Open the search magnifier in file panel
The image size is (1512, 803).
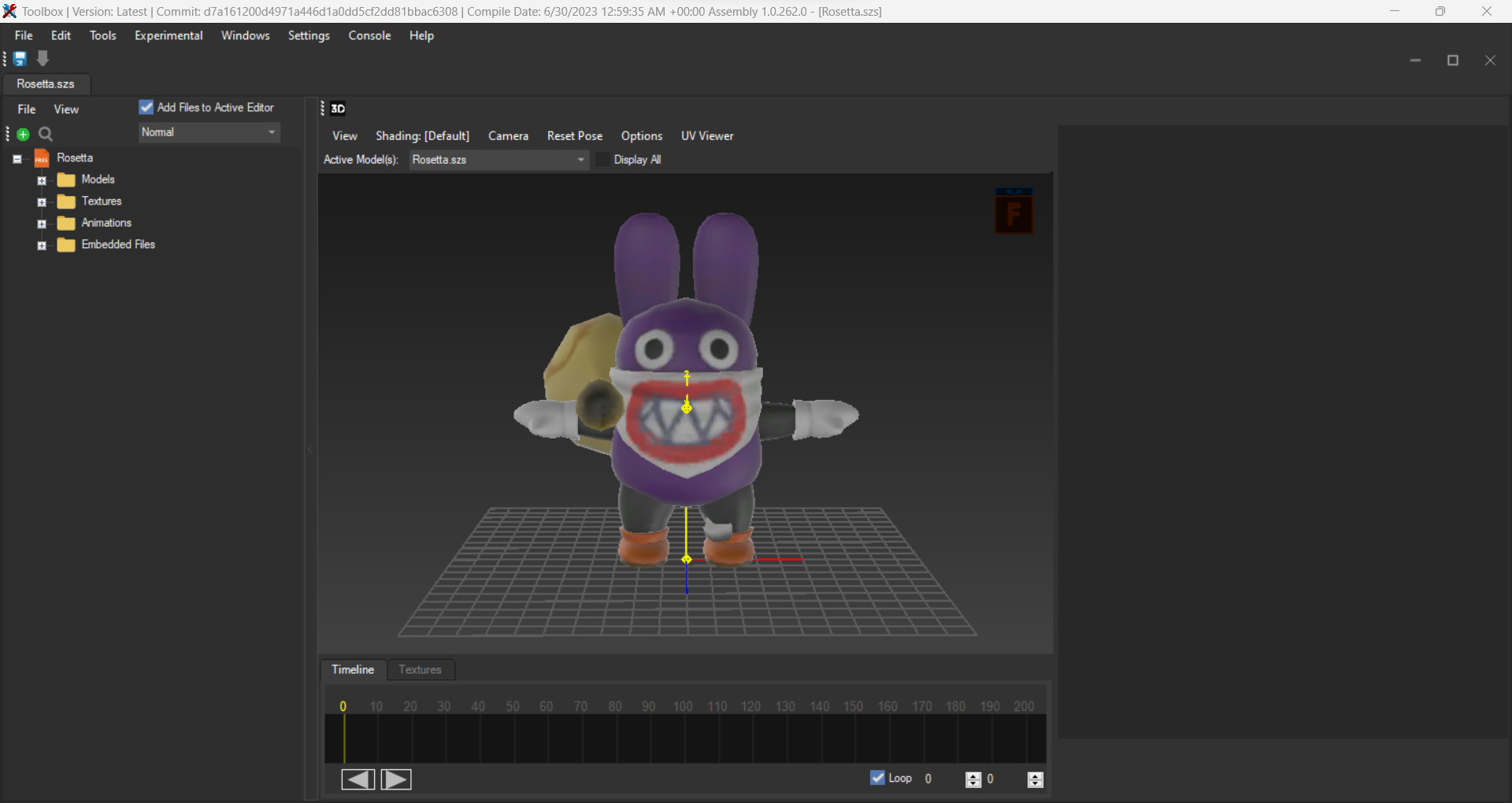click(46, 135)
